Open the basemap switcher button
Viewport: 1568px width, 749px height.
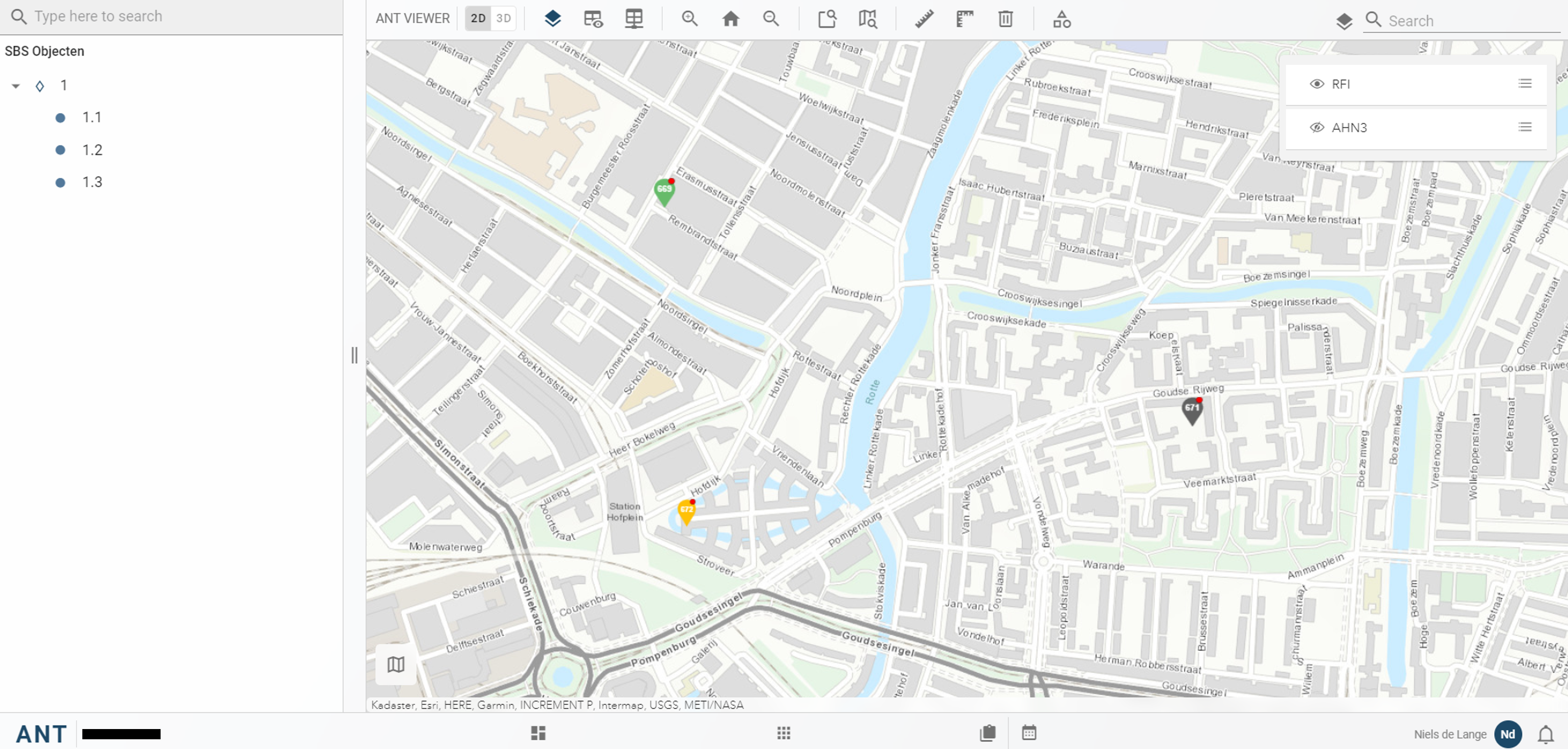(396, 665)
